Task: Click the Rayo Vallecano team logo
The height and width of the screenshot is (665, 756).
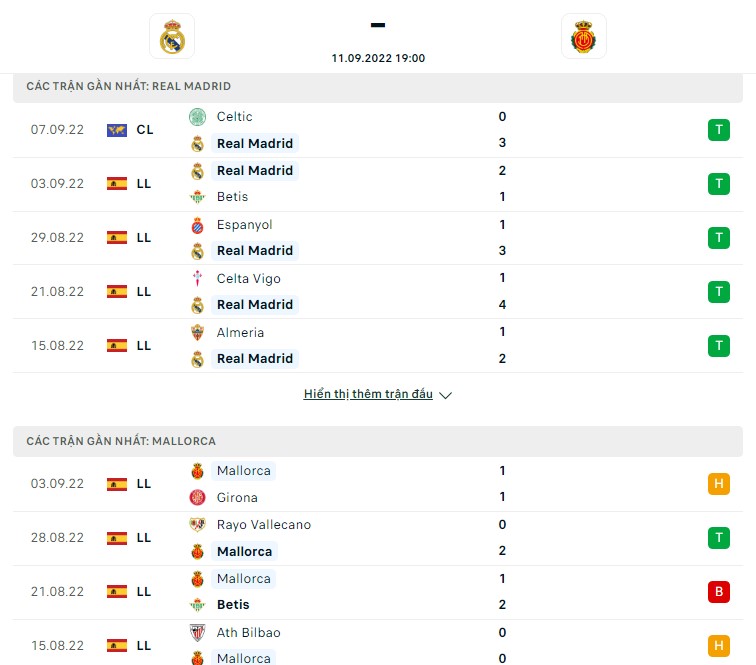Action: (197, 524)
